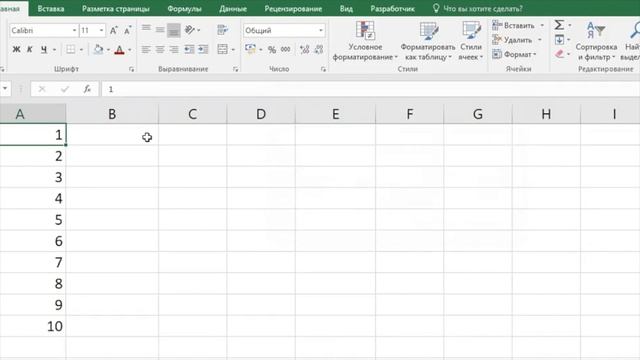Apply red font color with letter A
This screenshot has width=640, height=360.
[119, 50]
